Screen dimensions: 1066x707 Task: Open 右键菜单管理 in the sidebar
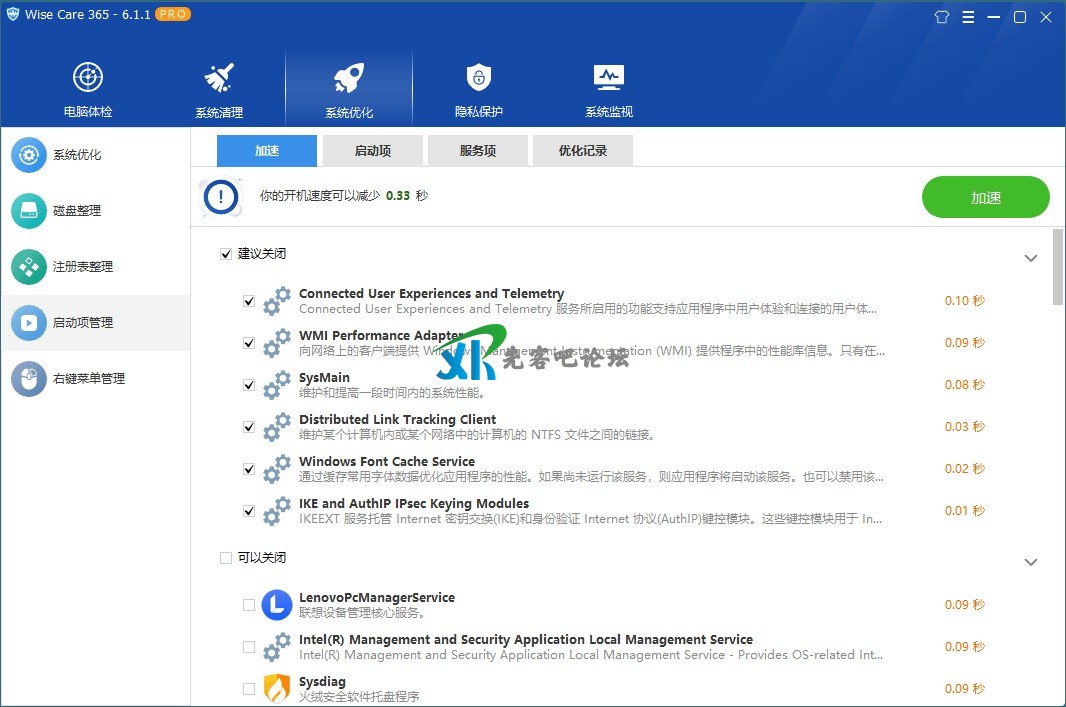(88, 379)
